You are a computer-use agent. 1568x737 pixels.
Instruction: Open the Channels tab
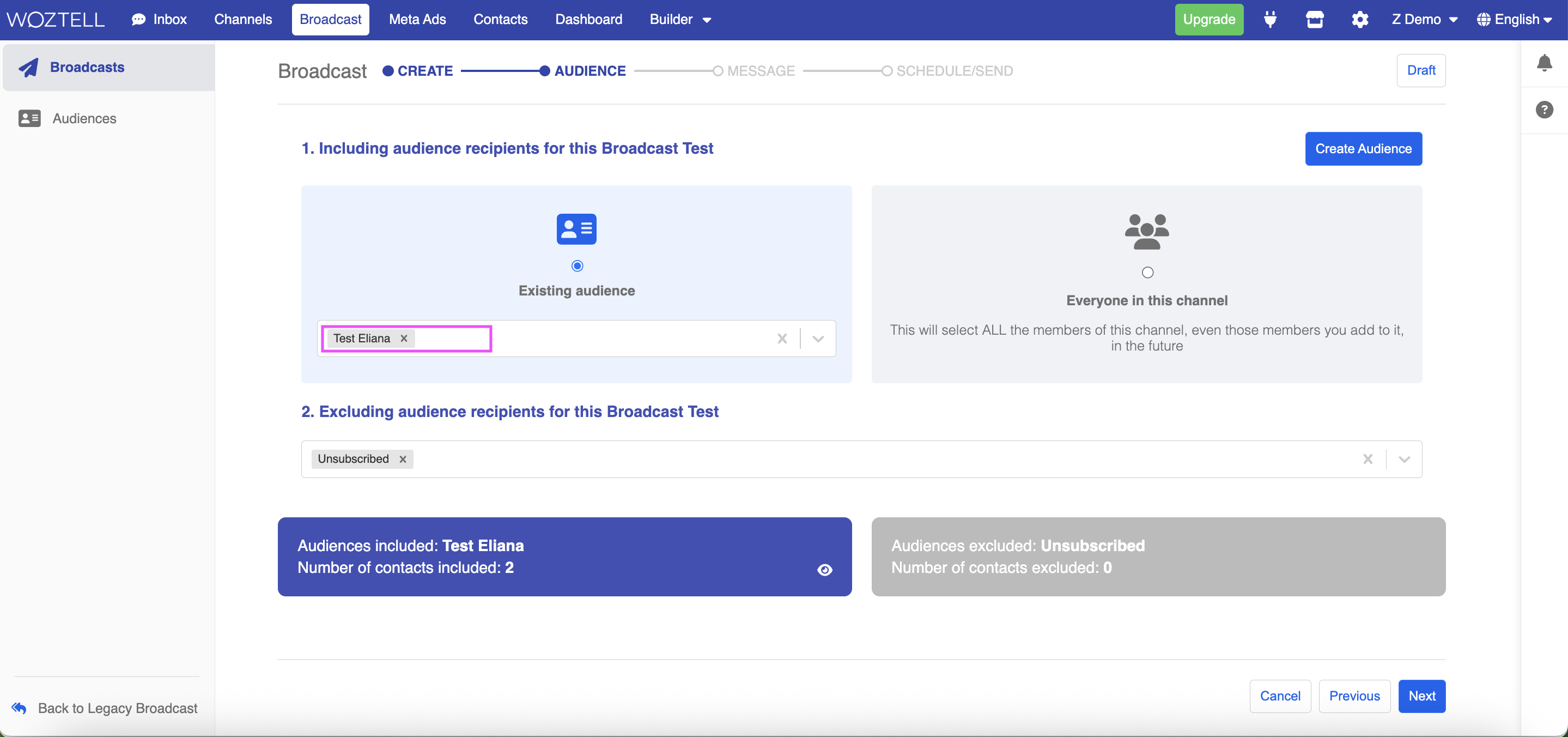[243, 20]
